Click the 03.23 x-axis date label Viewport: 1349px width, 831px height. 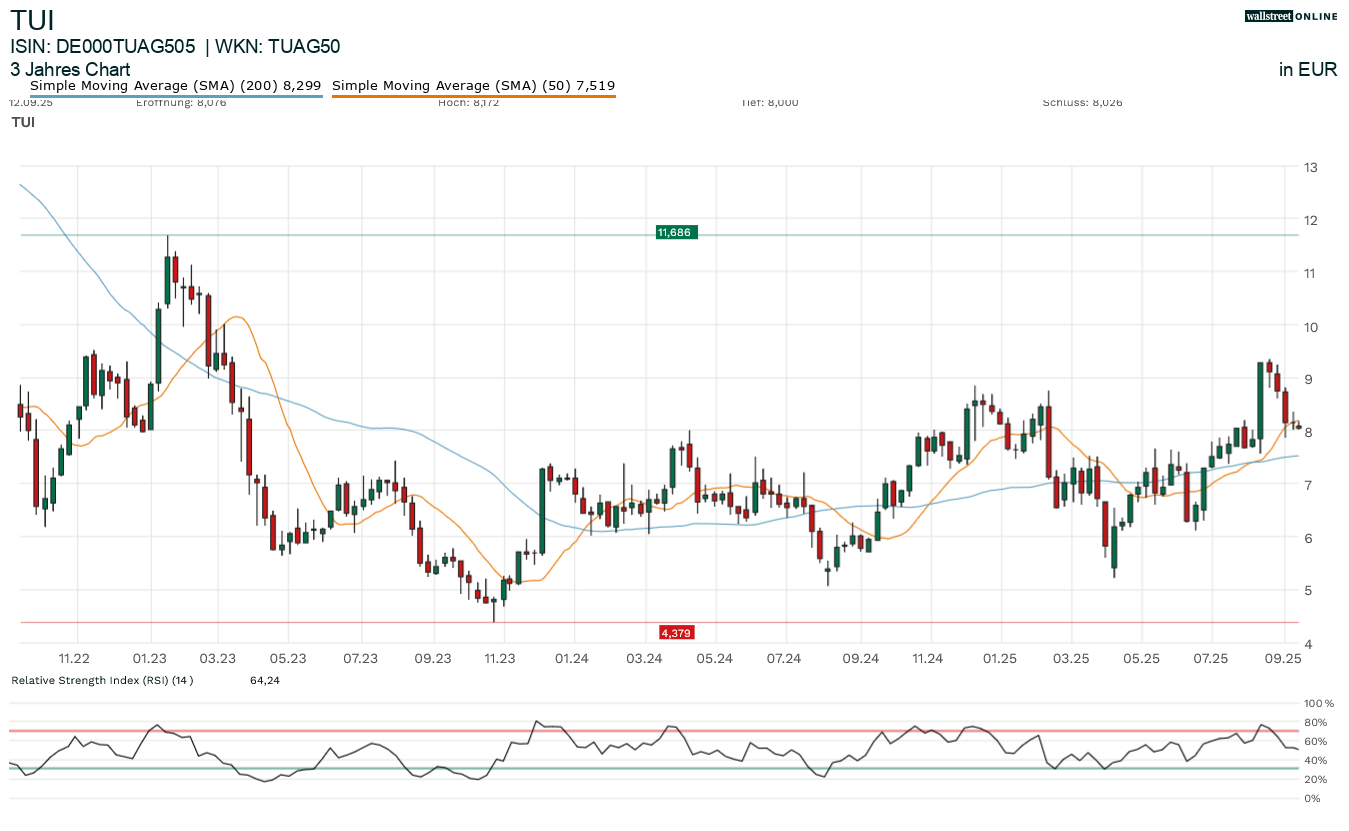[x=217, y=658]
